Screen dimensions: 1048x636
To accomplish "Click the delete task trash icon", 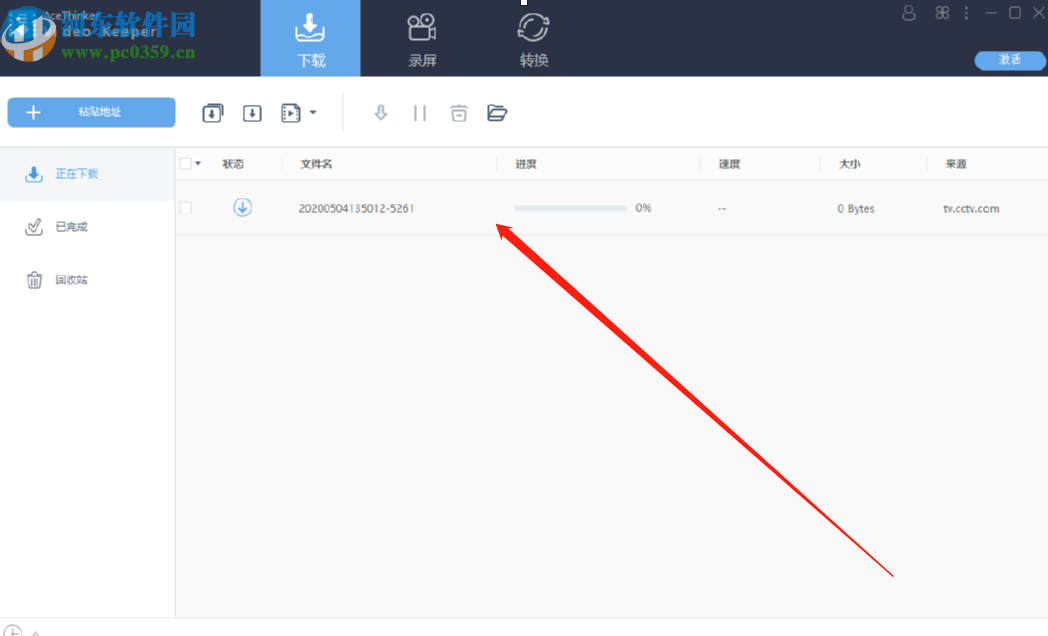I will 458,113.
